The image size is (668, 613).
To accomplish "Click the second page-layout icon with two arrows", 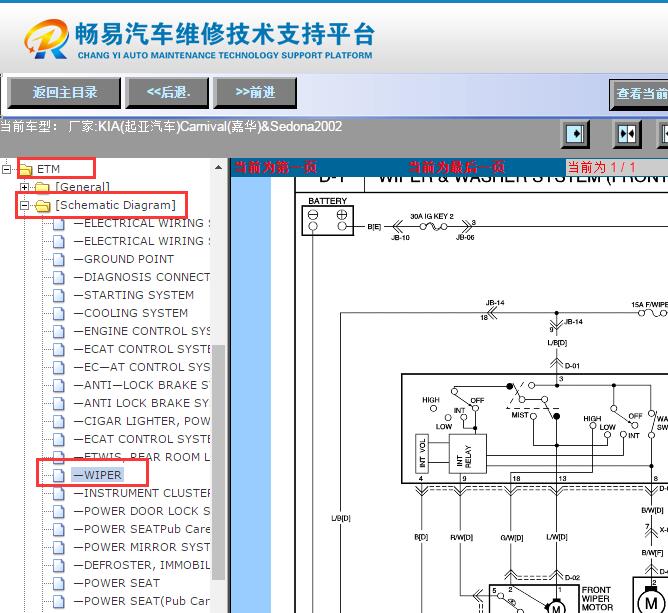I will 627,133.
